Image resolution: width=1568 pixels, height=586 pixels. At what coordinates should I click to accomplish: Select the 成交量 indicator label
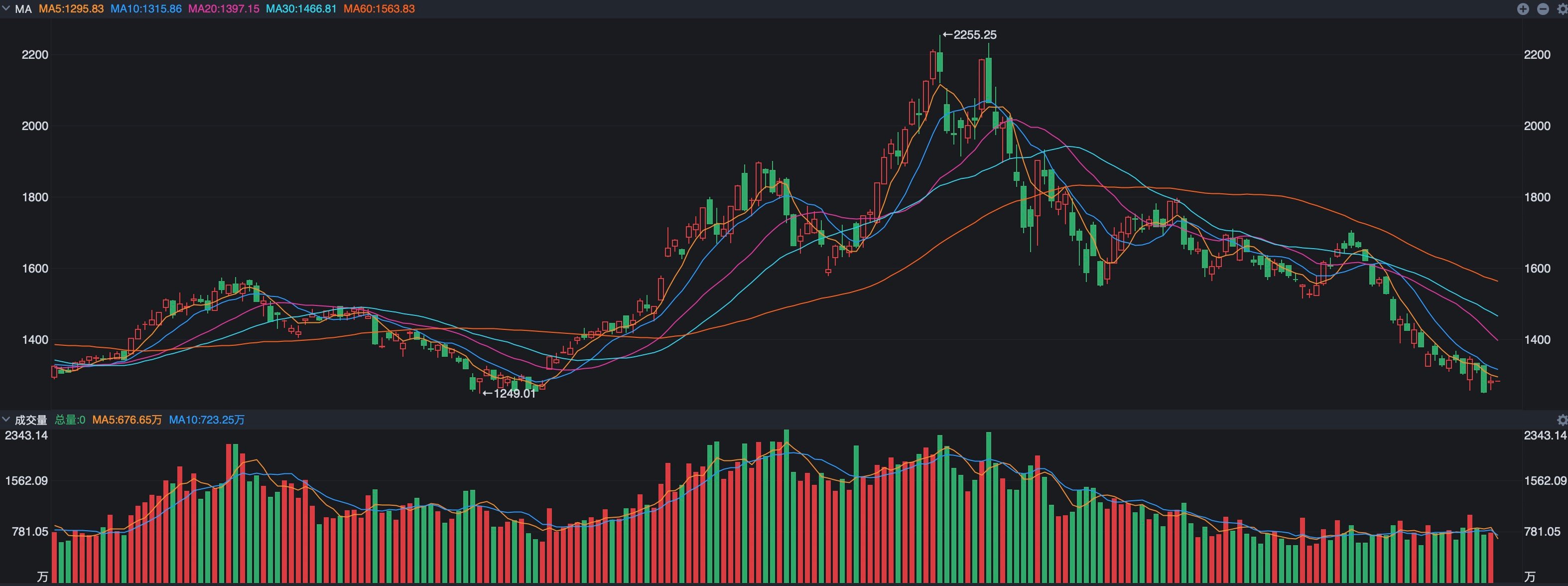tap(31, 420)
